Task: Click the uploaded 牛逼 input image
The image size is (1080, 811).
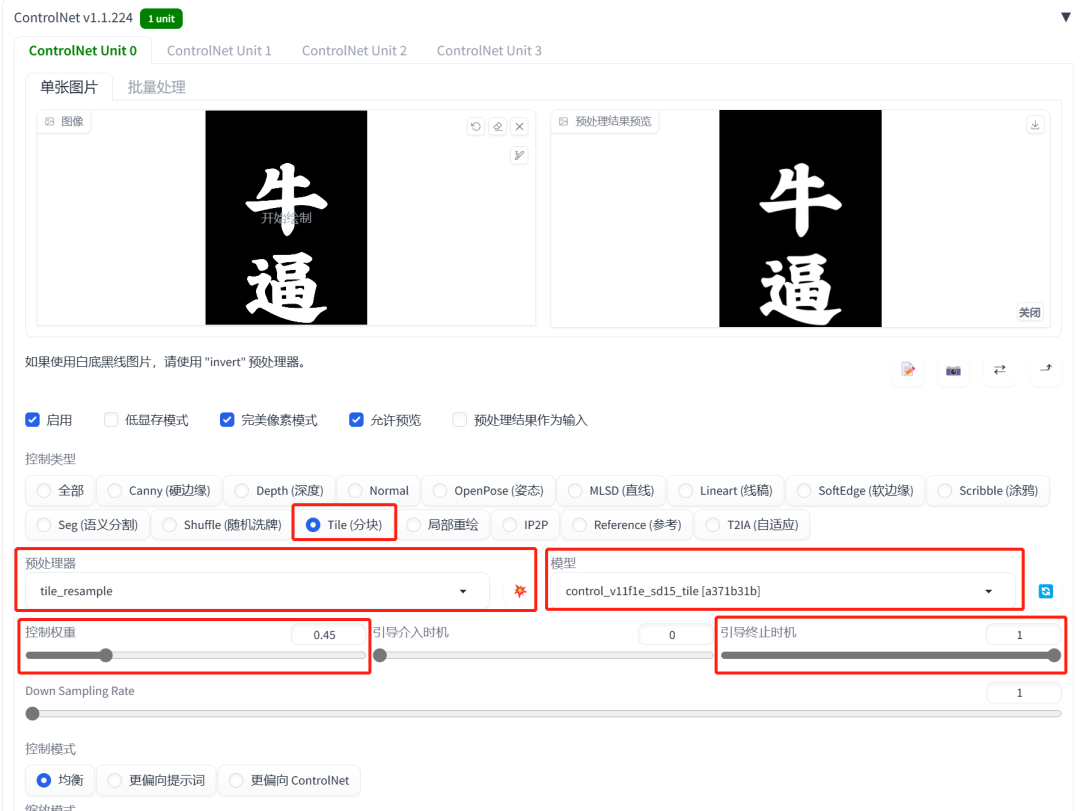Action: pos(286,218)
